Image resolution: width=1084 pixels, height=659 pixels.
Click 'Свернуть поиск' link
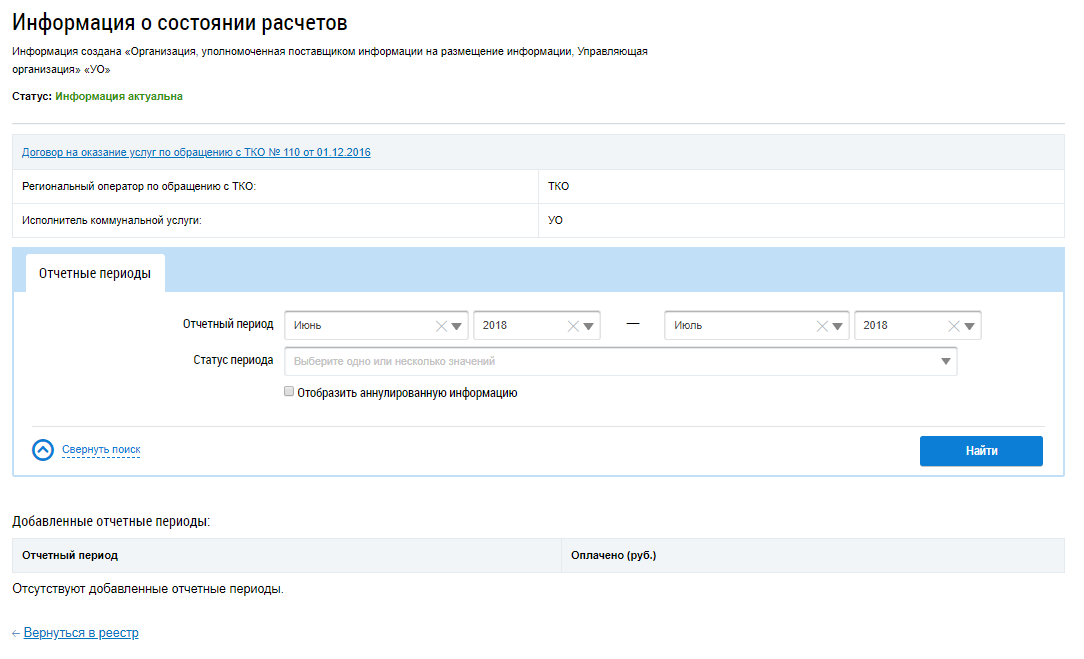click(x=101, y=450)
